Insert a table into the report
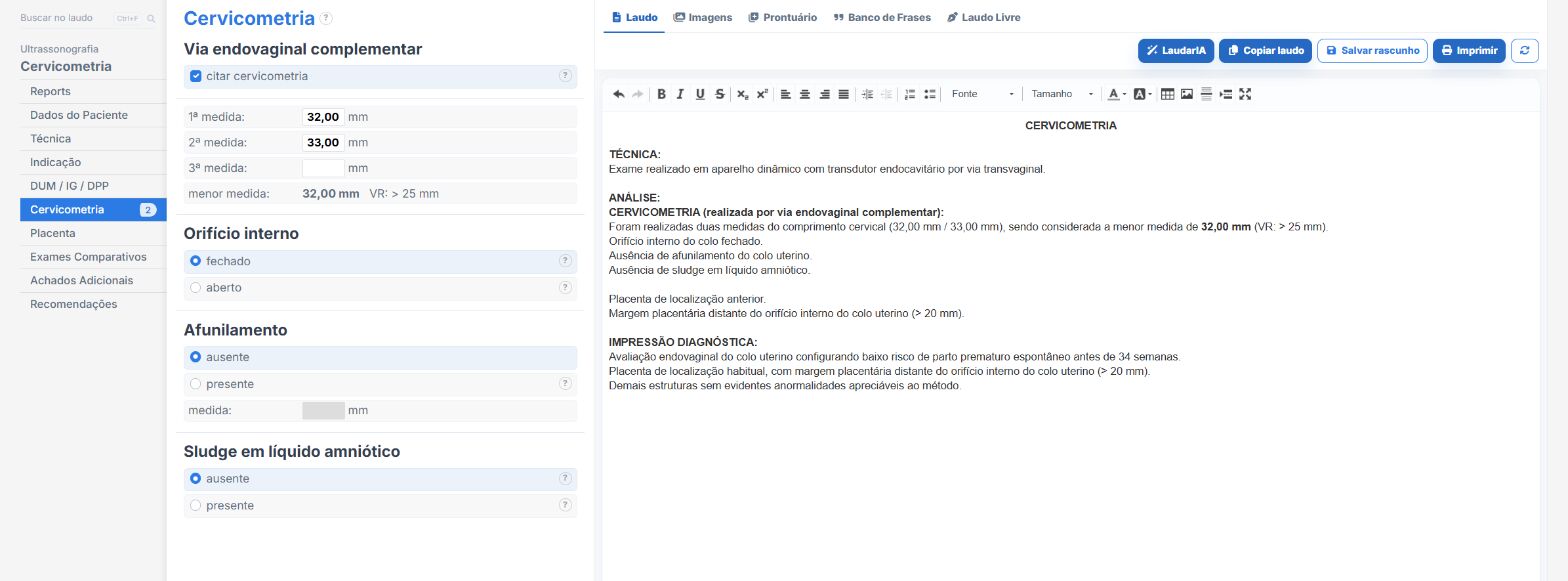 click(1167, 94)
